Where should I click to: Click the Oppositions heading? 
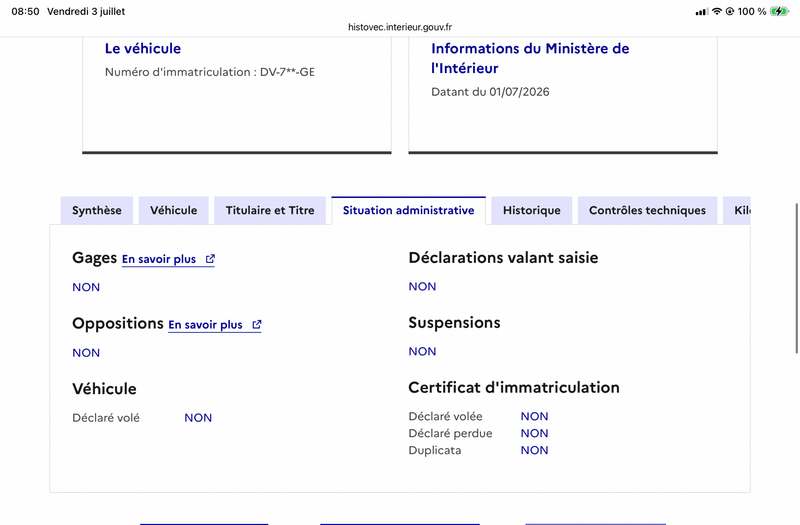pos(118,323)
